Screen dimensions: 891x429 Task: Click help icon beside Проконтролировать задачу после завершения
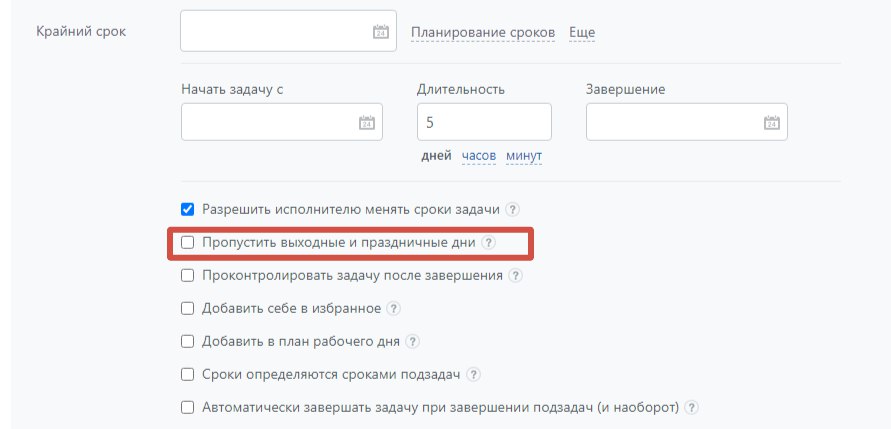(x=514, y=275)
